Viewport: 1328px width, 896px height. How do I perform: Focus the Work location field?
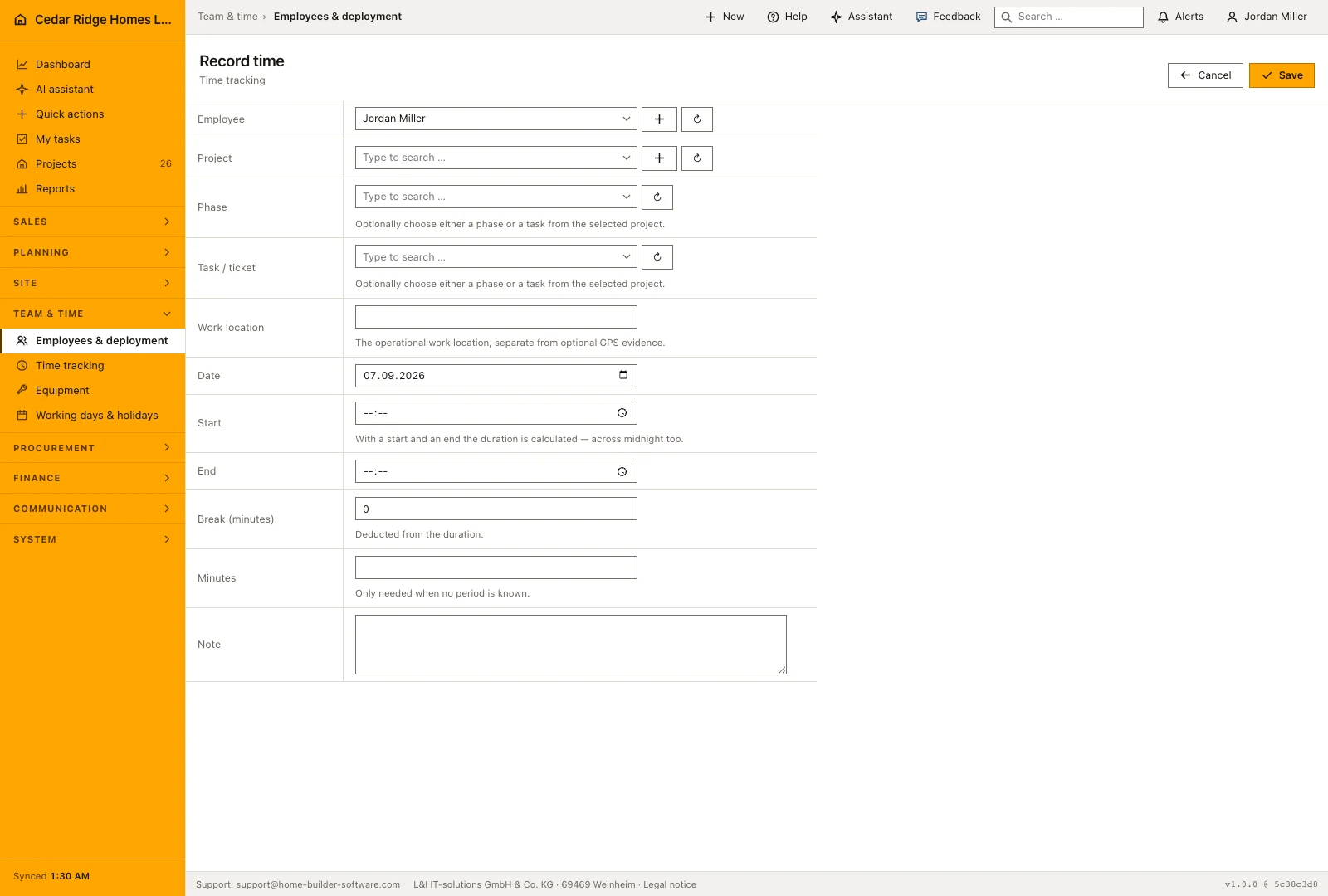496,317
